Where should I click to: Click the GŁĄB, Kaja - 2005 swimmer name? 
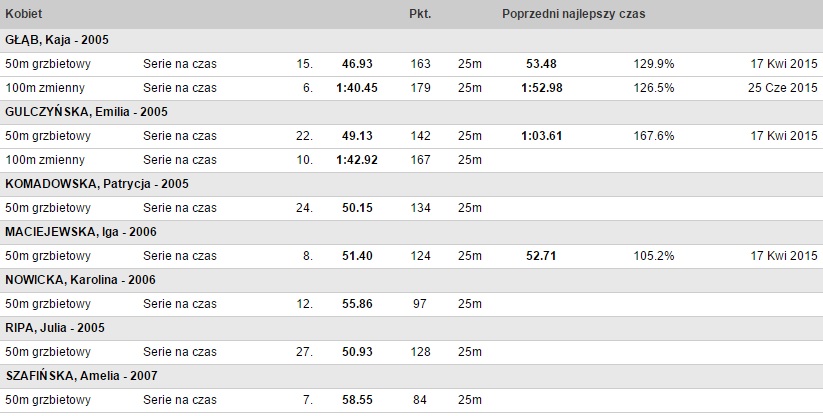click(x=57, y=40)
